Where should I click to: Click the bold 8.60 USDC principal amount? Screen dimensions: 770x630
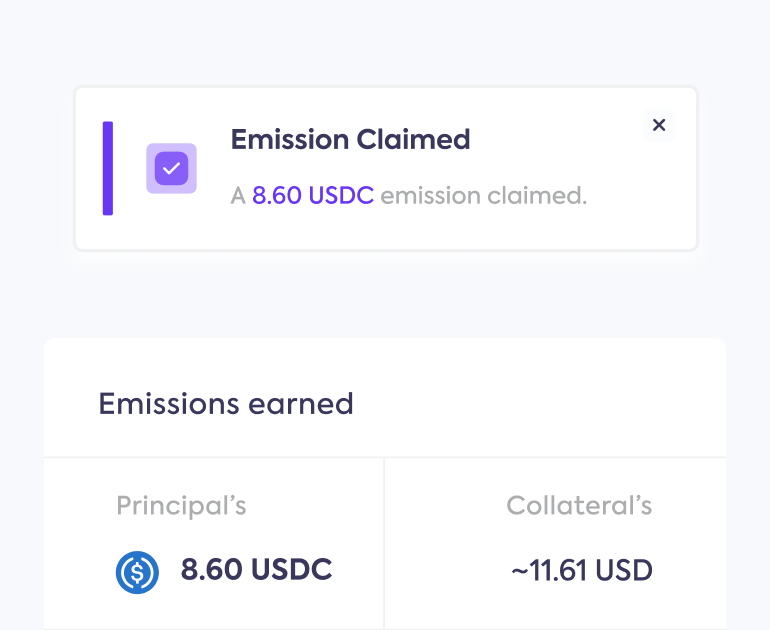[x=256, y=570]
